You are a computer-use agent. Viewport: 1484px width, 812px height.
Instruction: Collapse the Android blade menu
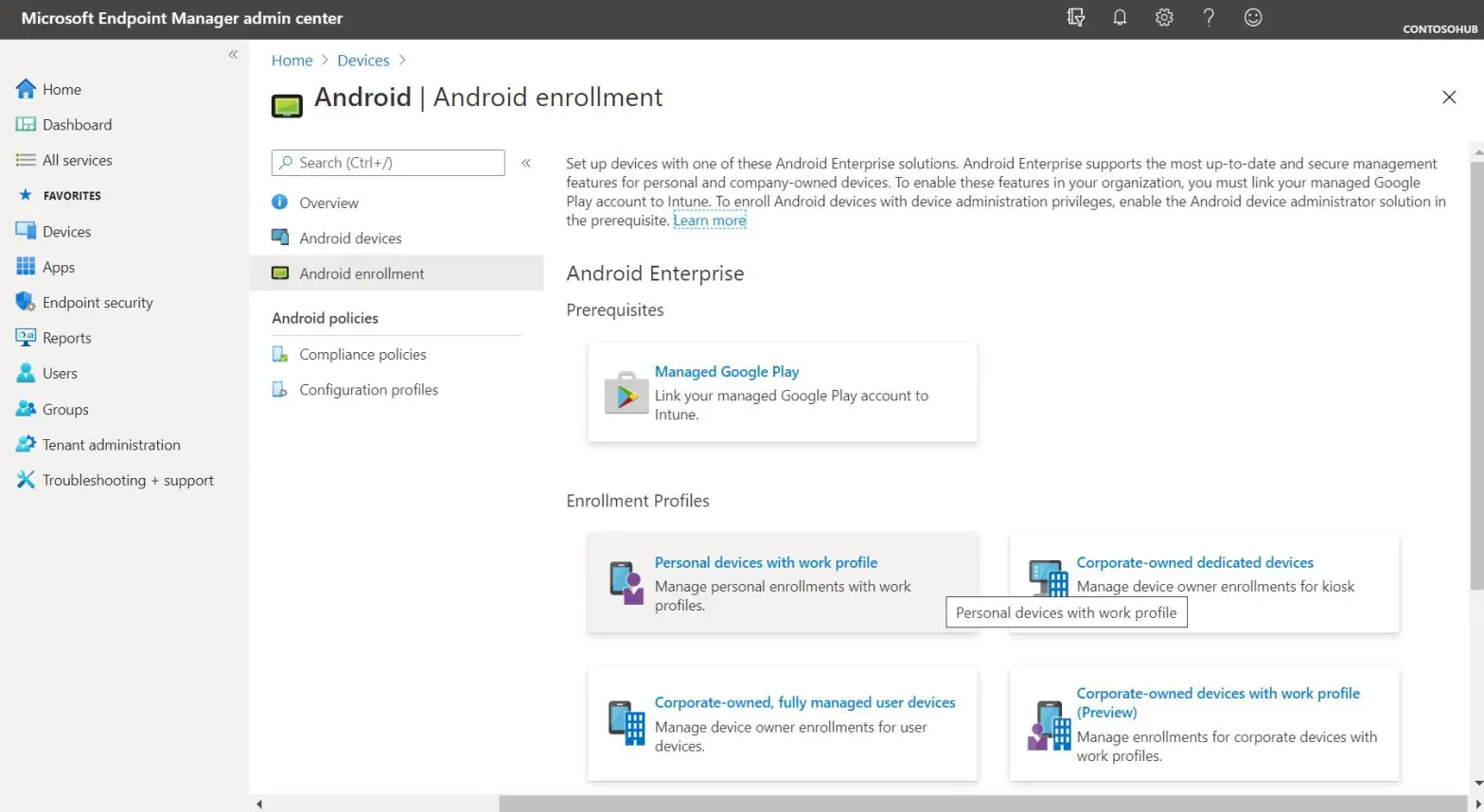[x=526, y=163]
